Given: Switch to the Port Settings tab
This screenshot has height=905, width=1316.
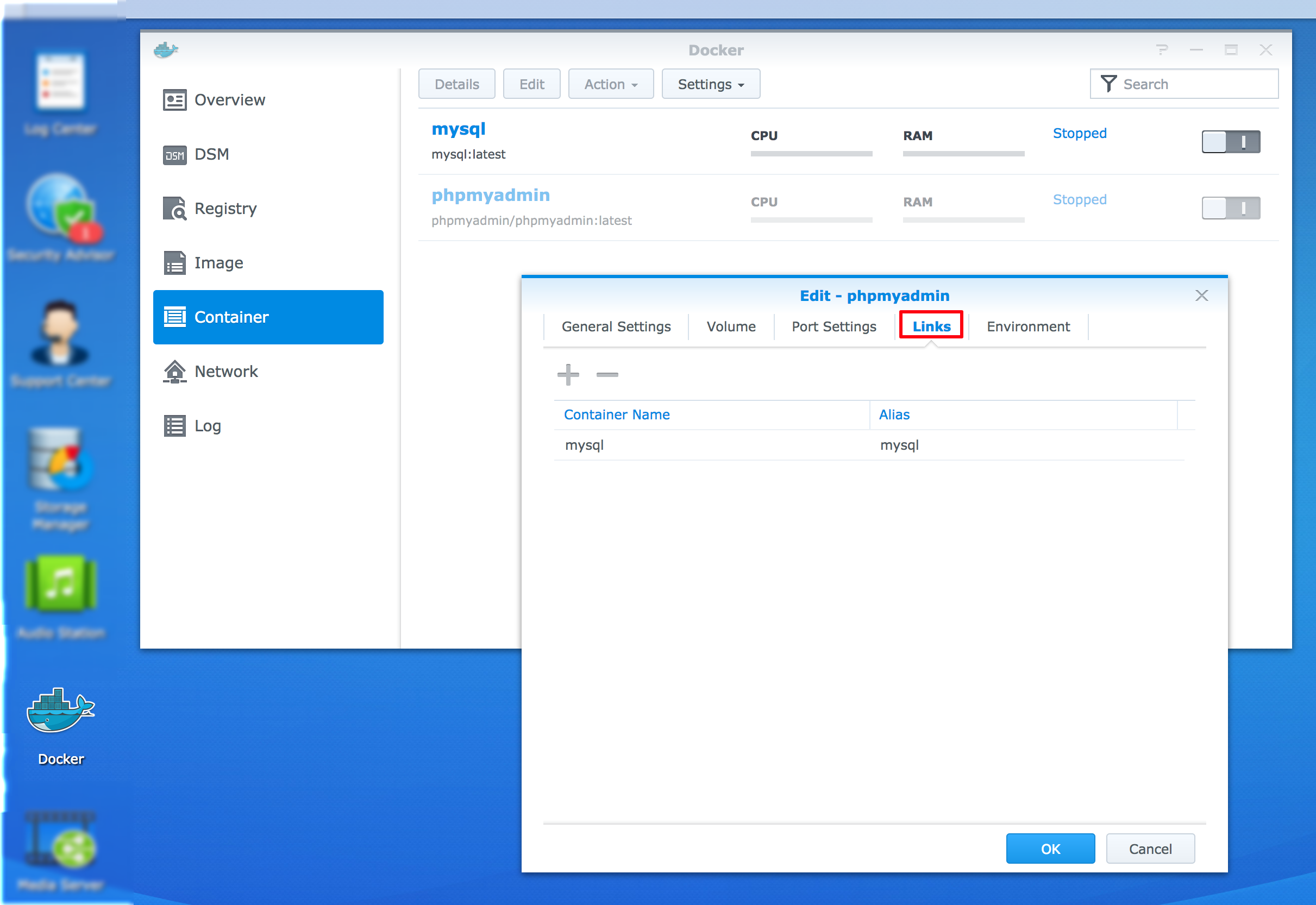Looking at the screenshot, I should point(834,326).
